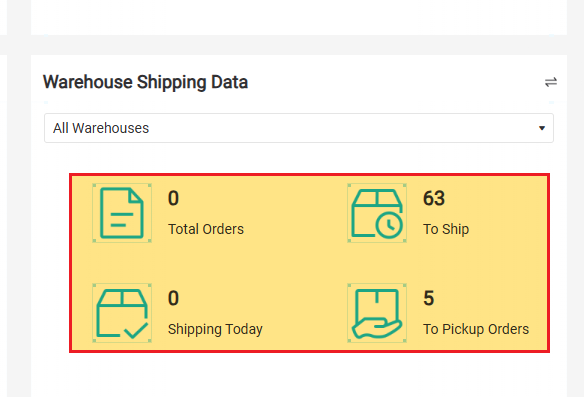
Task: Click the 5 count for pickup orders
Action: tap(429, 298)
